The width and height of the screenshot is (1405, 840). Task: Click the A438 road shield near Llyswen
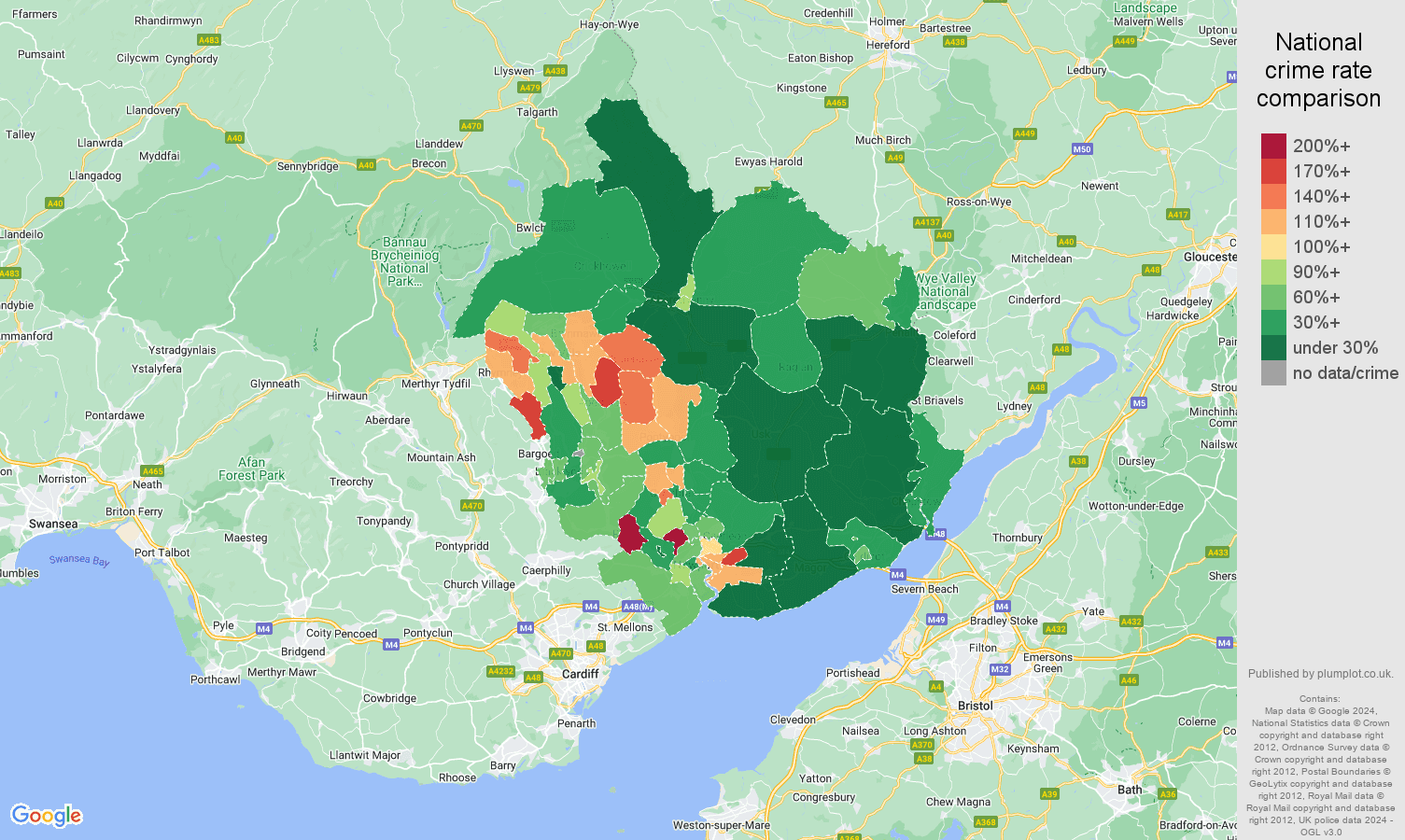(555, 71)
